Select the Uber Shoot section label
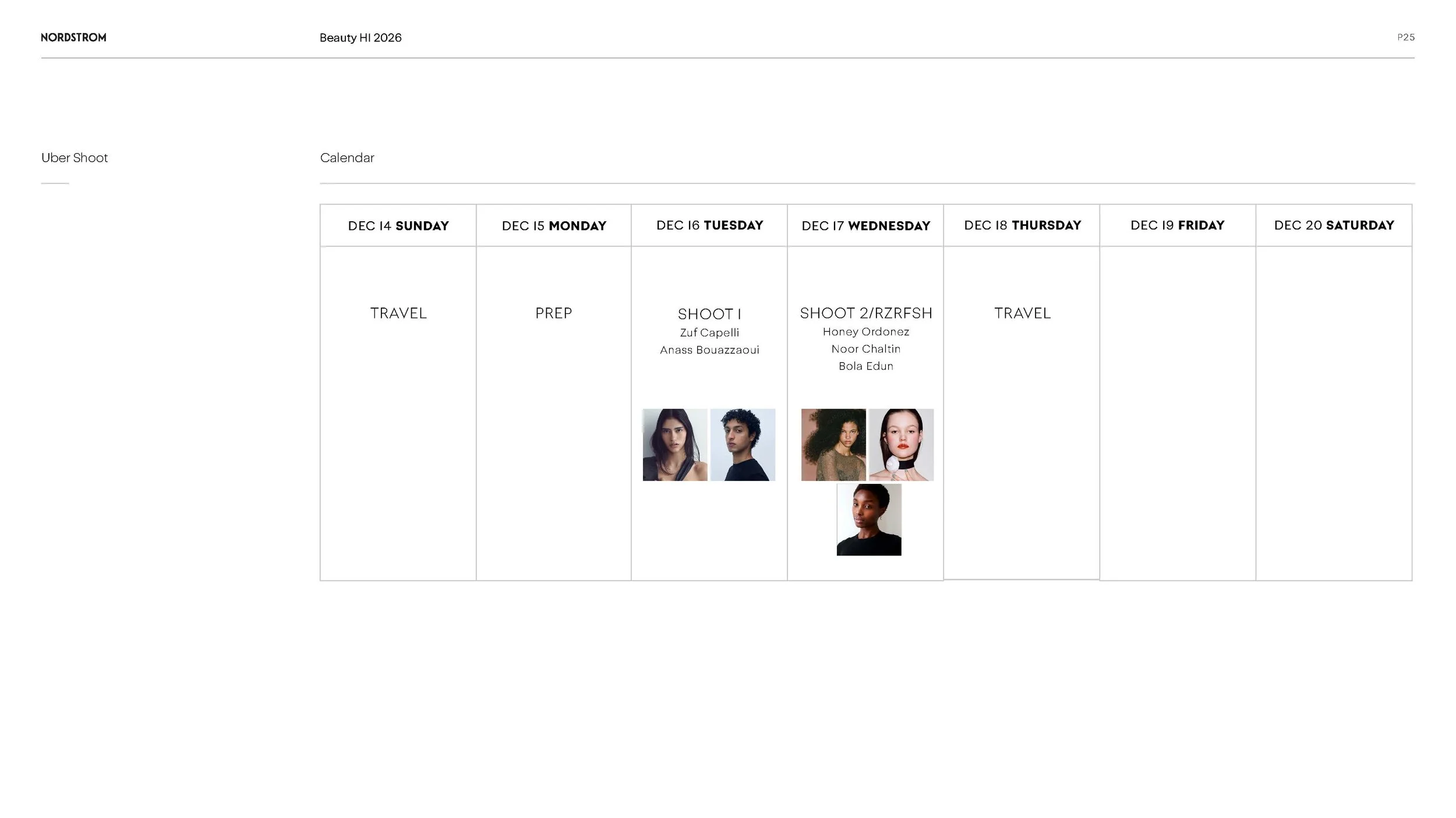This screenshot has height=818, width=1456. tap(75, 158)
